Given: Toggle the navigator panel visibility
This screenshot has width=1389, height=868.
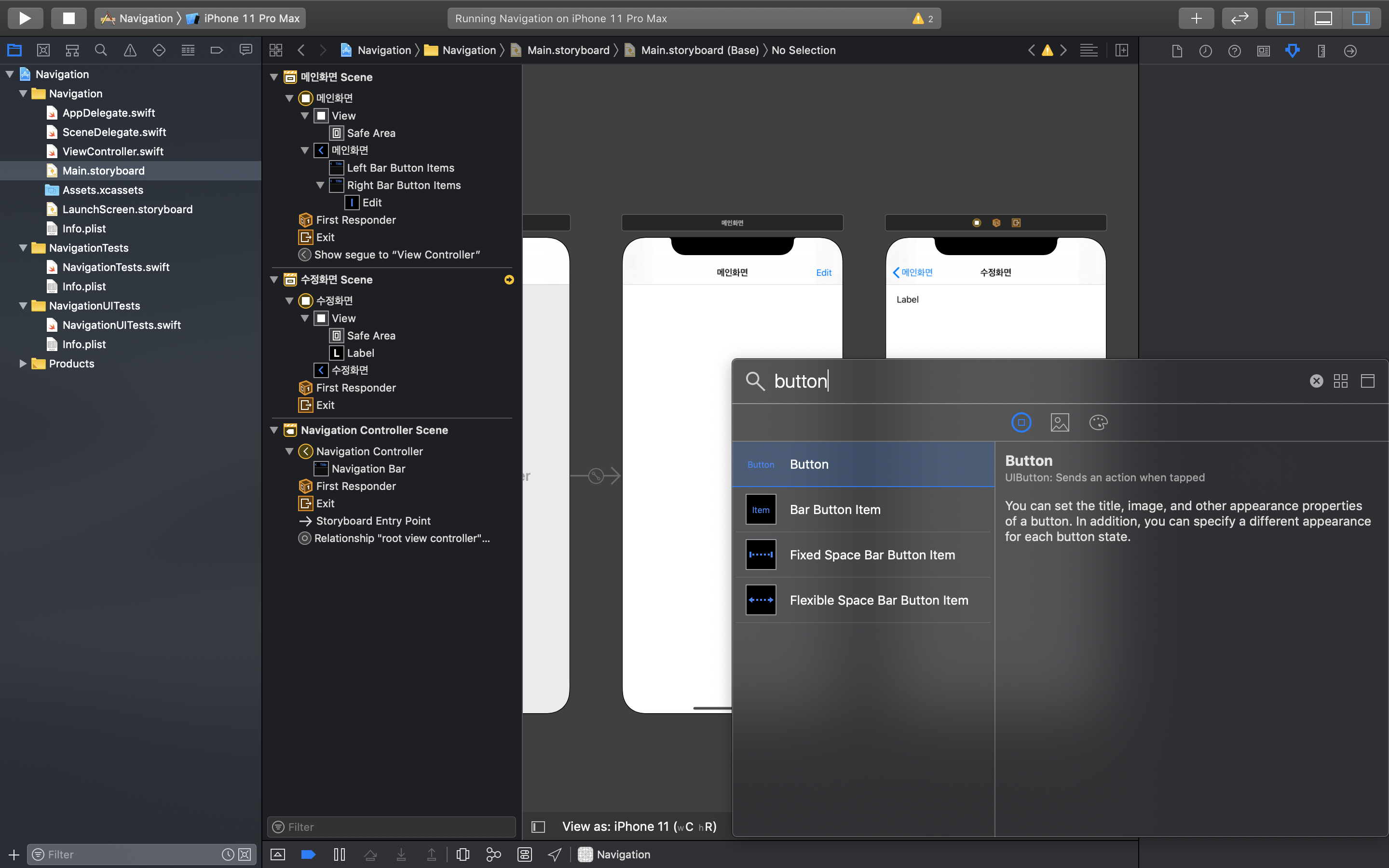Looking at the screenshot, I should pos(1285,18).
